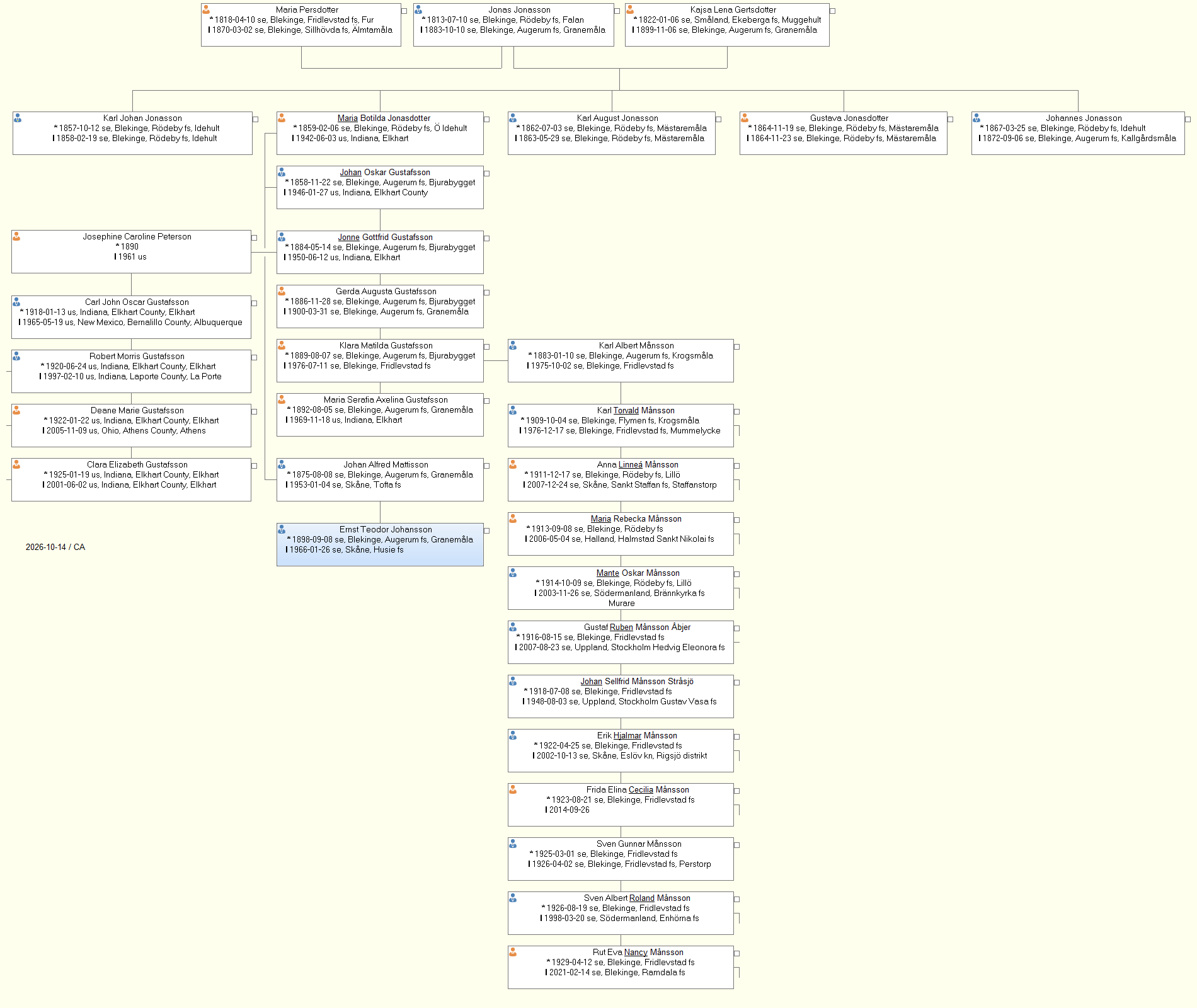This screenshot has width=1197, height=1008.
Task: Expand the box on Anna Linneá Månsson's card
Action: pyautogui.click(x=736, y=466)
